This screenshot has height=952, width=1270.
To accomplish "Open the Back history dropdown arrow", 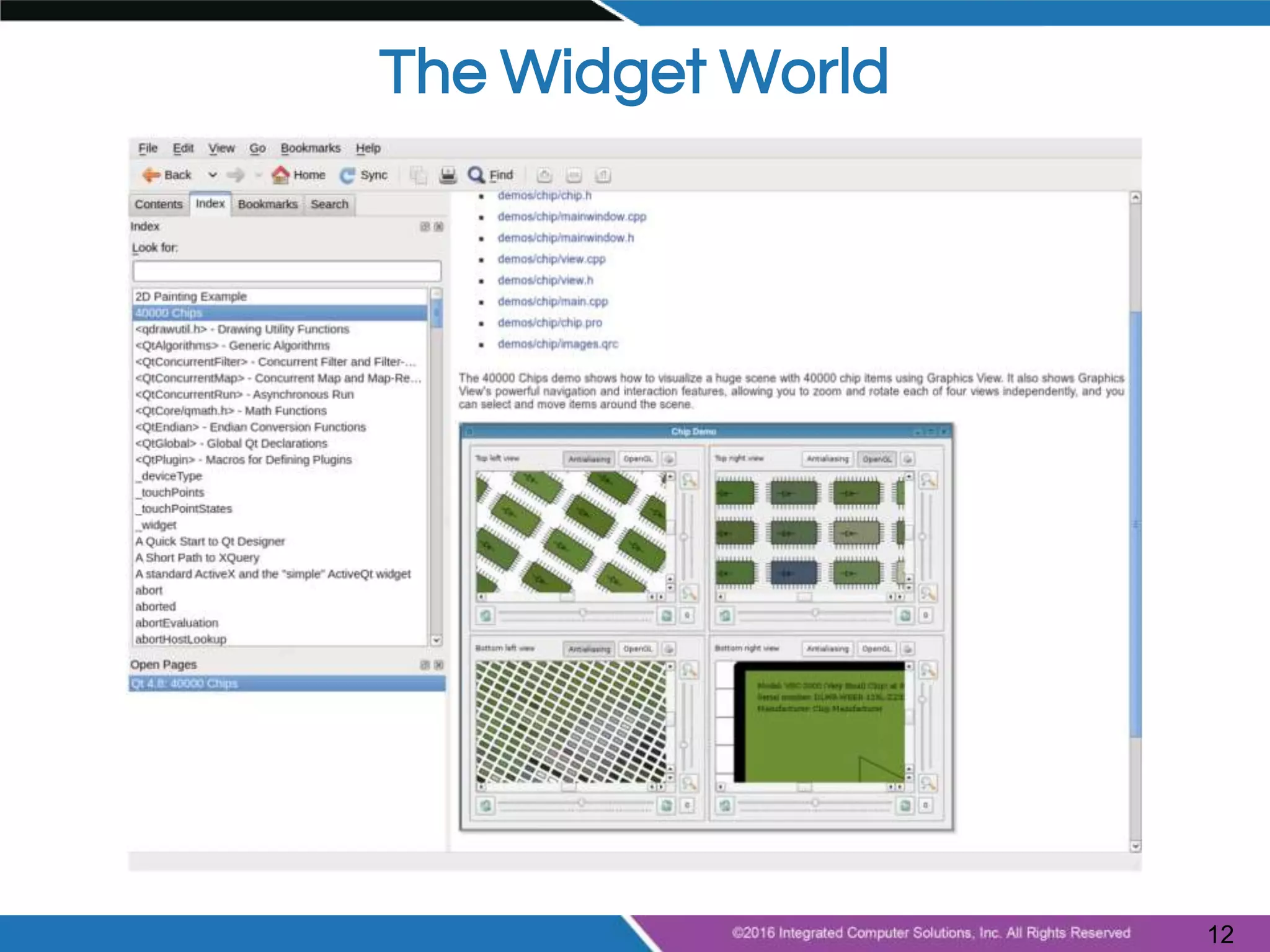I will [x=212, y=175].
